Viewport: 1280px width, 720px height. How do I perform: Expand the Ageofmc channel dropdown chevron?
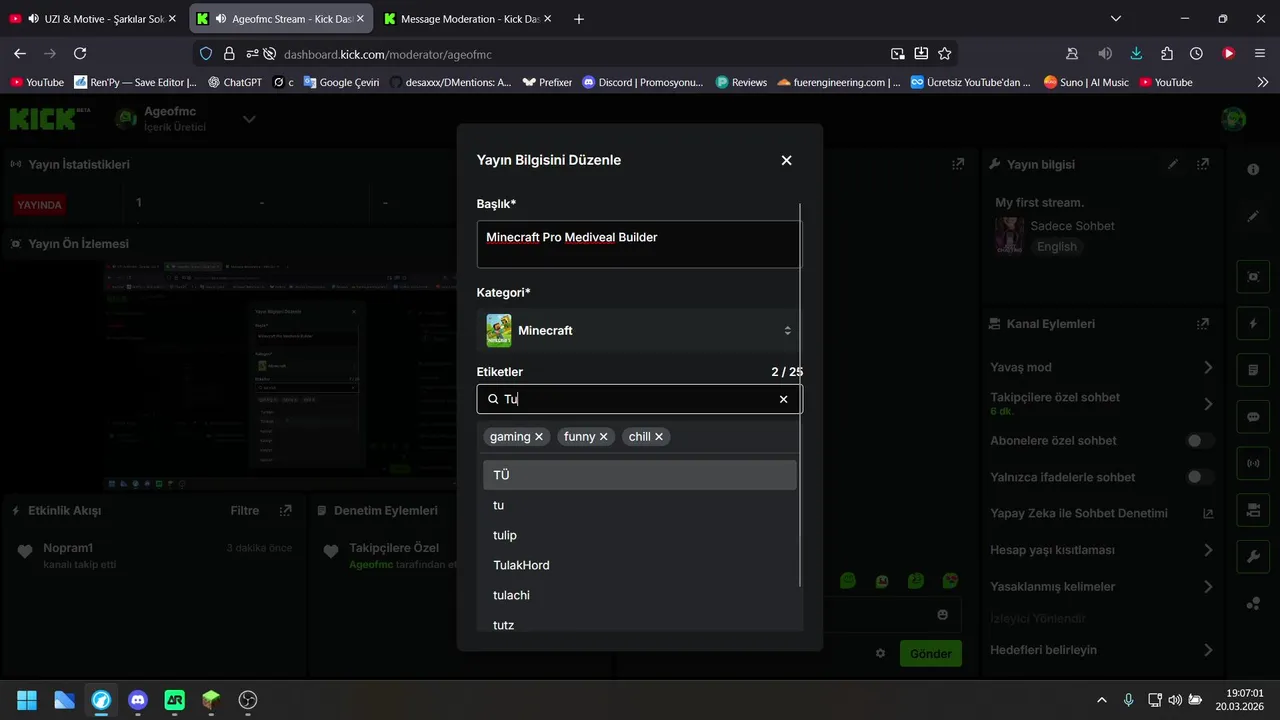tap(249, 119)
